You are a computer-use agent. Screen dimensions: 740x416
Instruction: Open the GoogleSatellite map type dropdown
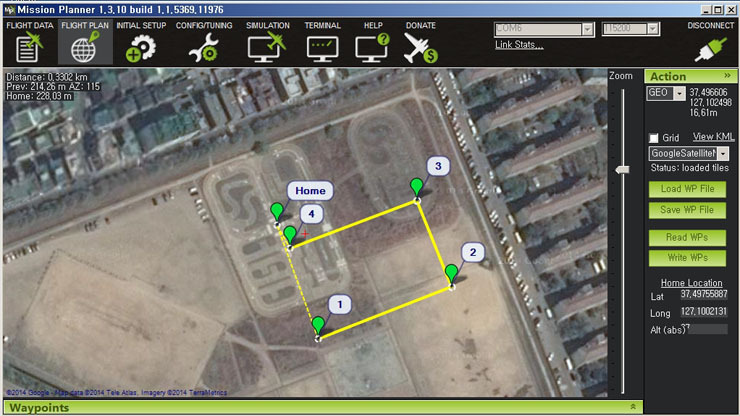coord(723,153)
